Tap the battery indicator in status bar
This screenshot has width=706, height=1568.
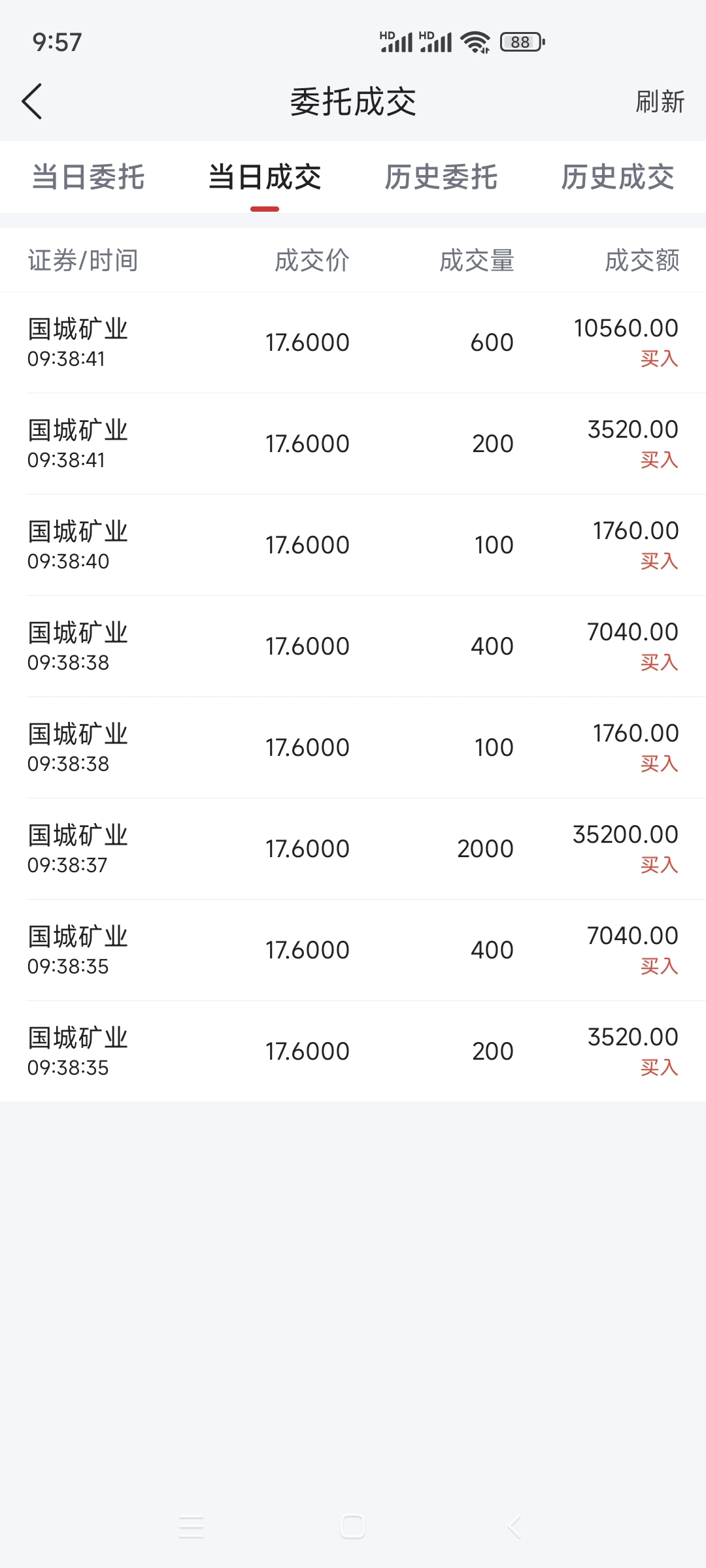point(522,42)
